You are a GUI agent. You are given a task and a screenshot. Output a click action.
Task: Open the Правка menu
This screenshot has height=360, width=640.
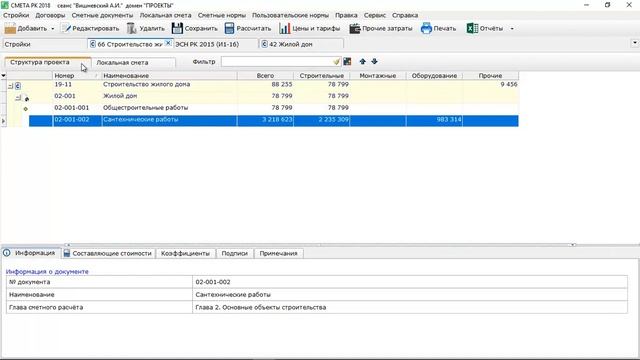tap(346, 15)
